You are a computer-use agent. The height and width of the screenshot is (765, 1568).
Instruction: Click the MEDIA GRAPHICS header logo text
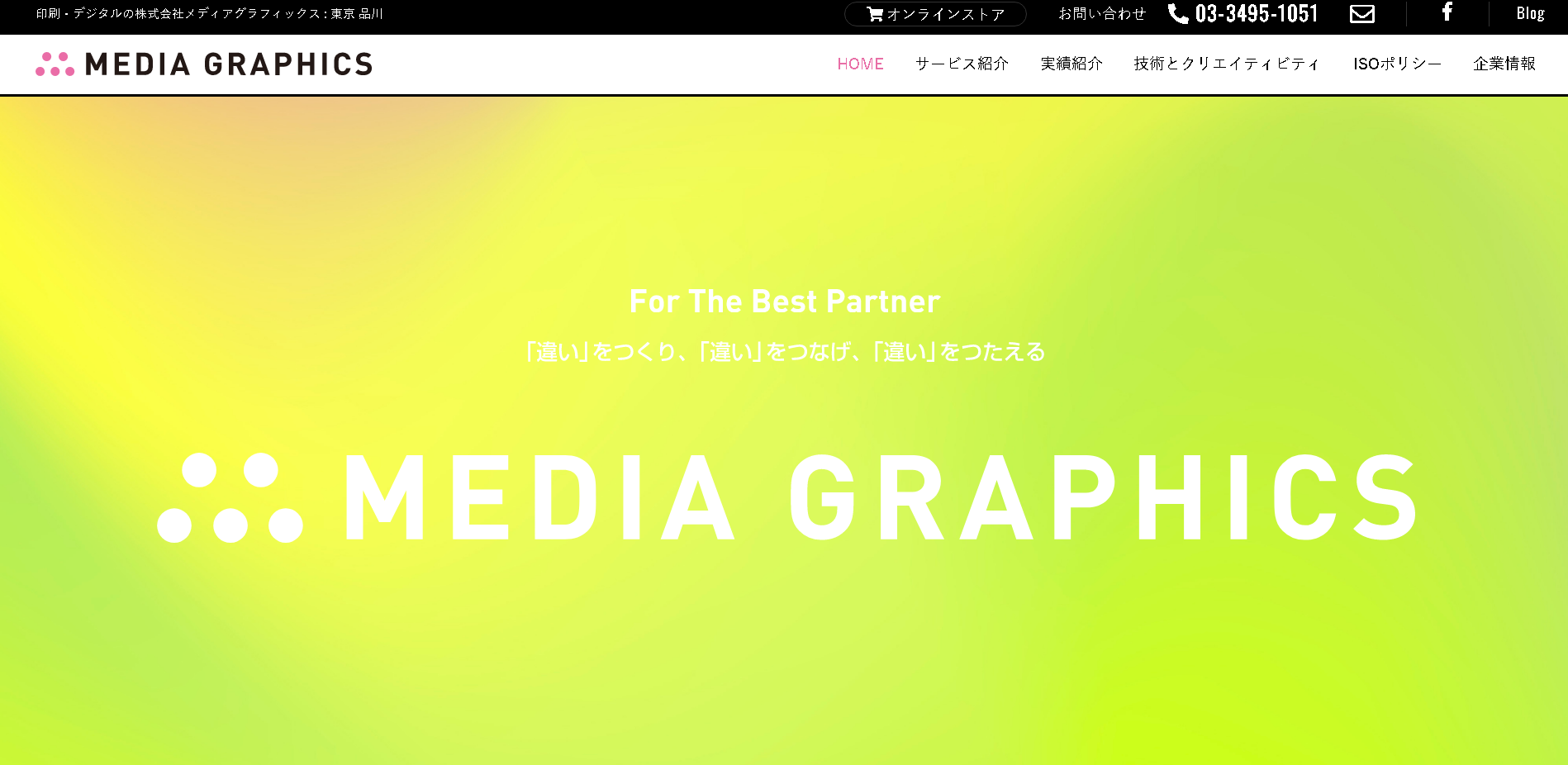click(229, 64)
